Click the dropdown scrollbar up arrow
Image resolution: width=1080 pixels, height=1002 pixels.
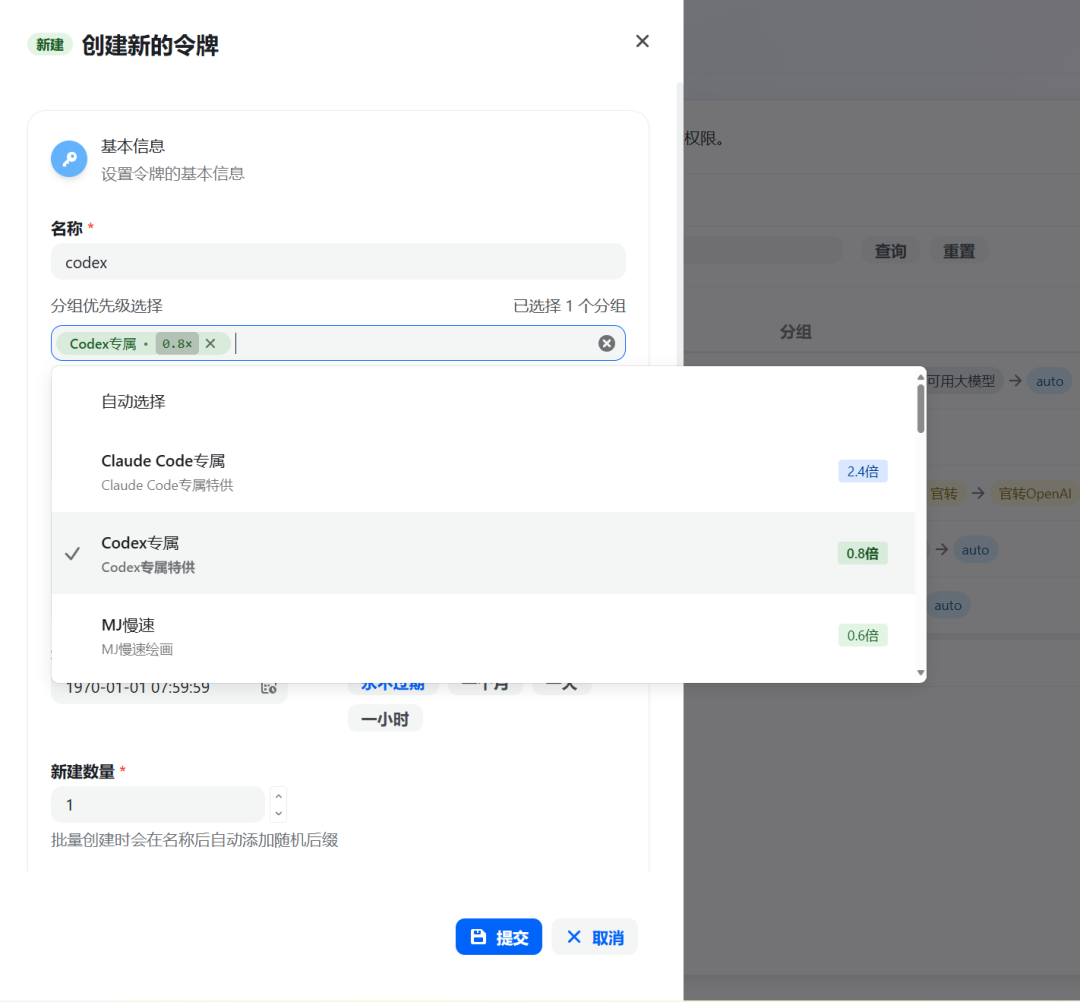[x=920, y=377]
